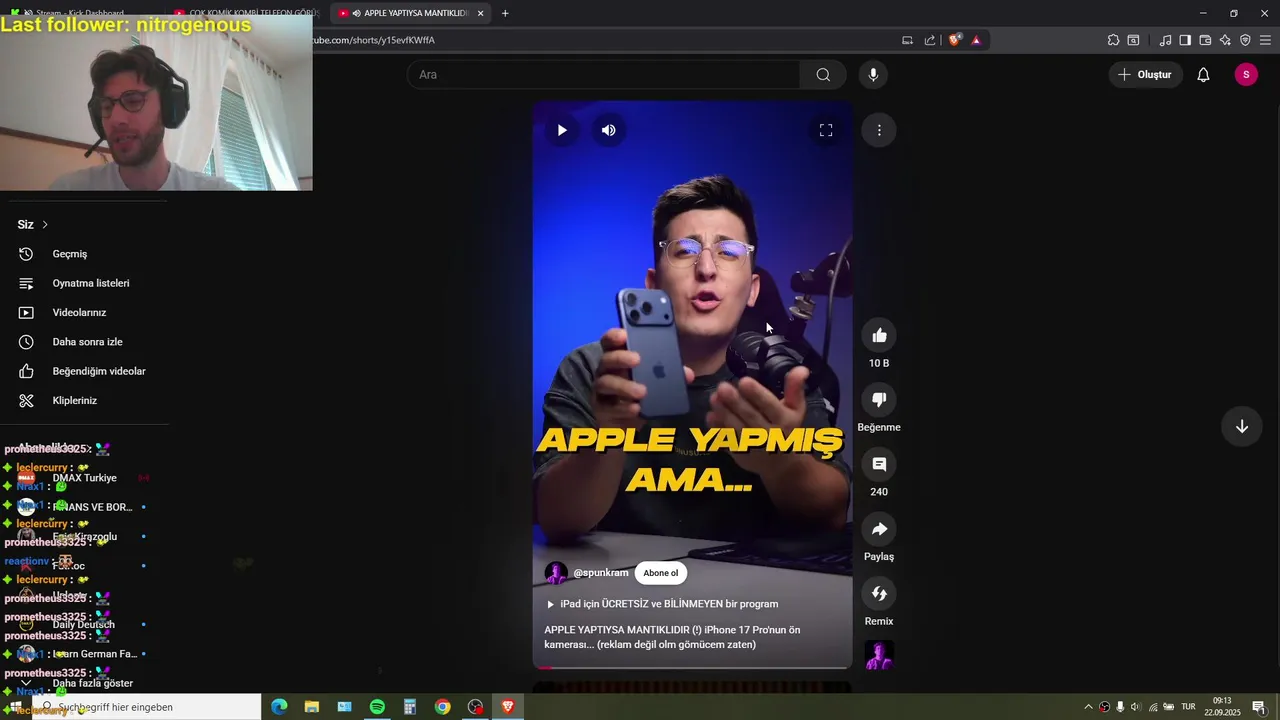Viewport: 1280px width, 720px height.
Task: Go to next Short with down arrow
Action: 1241,426
